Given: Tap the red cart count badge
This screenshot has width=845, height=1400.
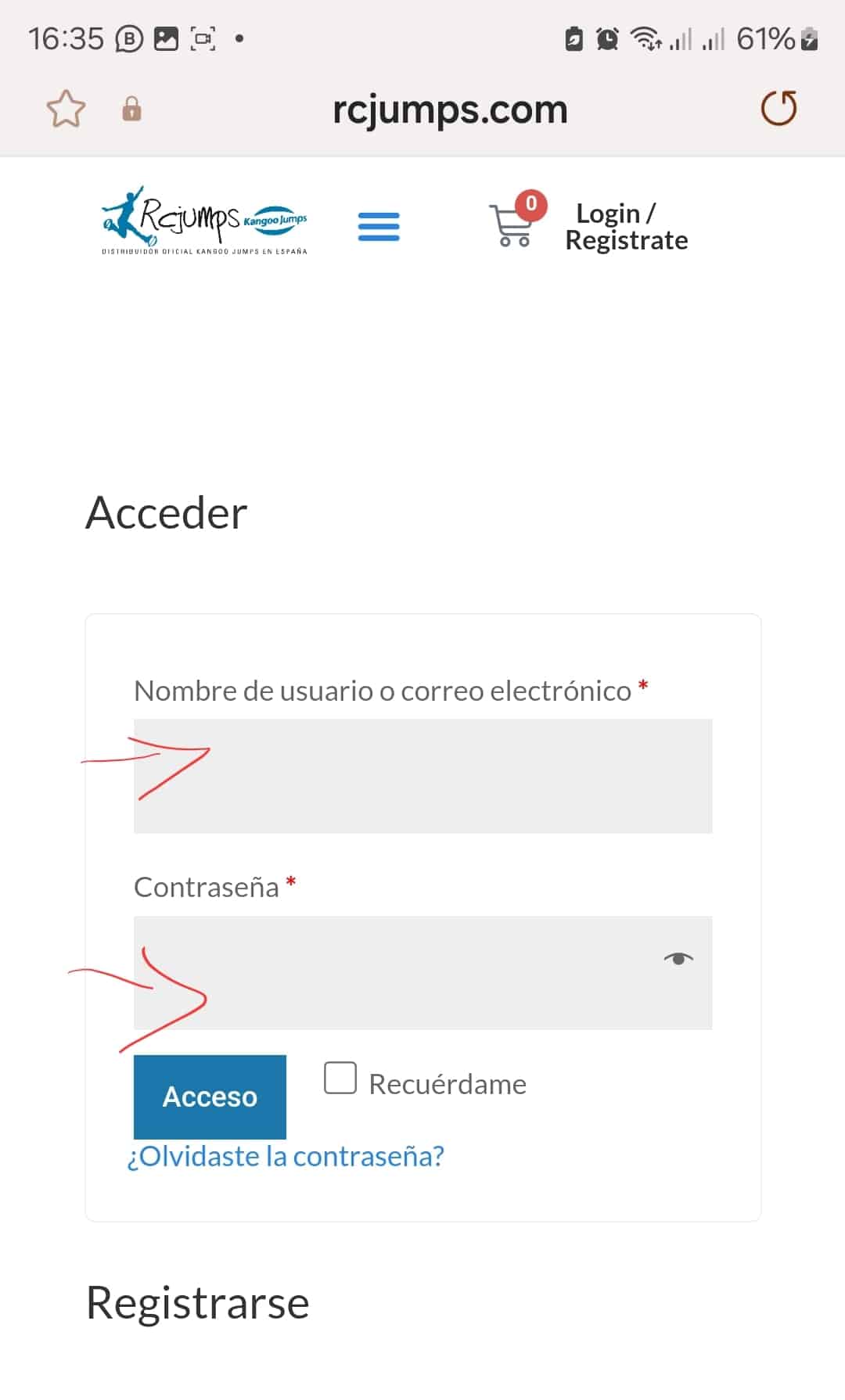Looking at the screenshot, I should coord(531,204).
